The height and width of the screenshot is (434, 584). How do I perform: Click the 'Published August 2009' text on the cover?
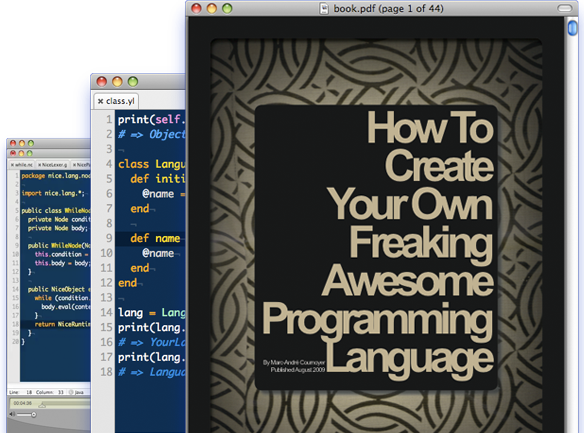point(298,370)
